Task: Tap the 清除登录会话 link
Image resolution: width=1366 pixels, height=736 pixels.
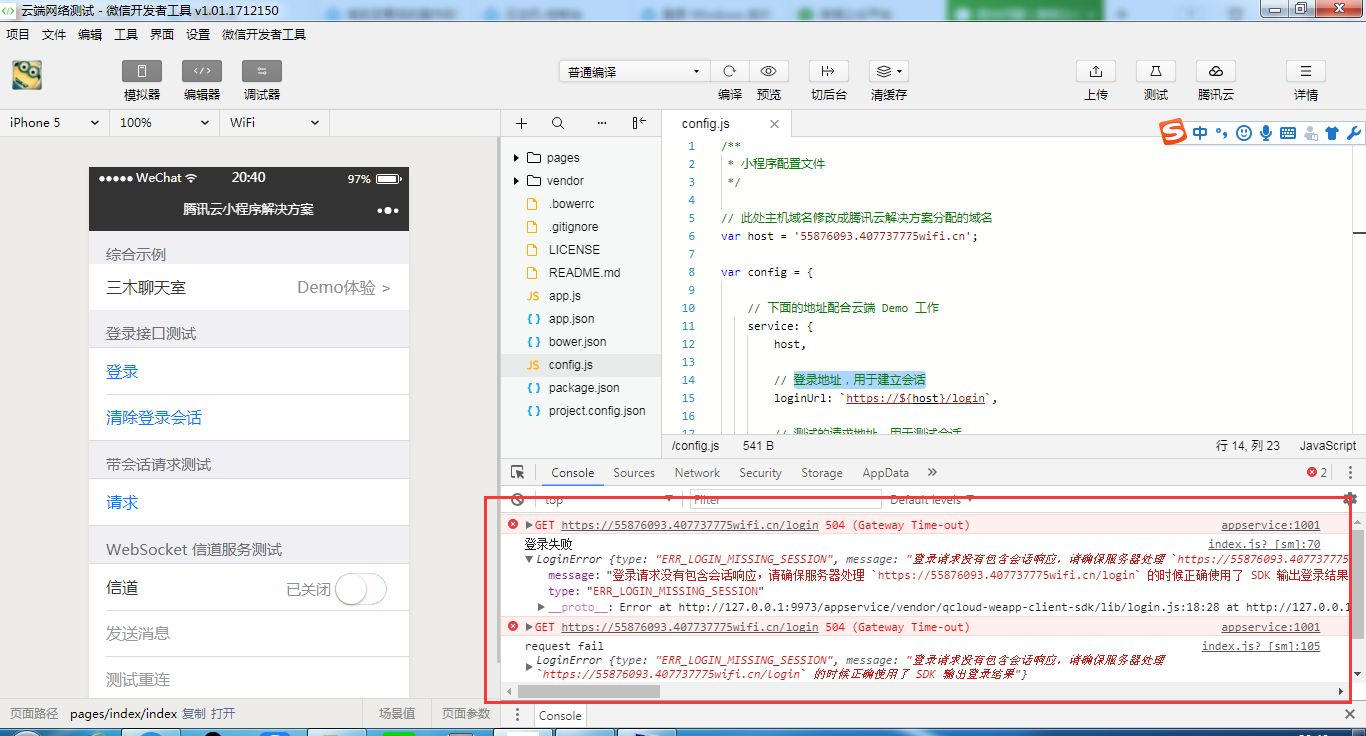Action: 154,418
